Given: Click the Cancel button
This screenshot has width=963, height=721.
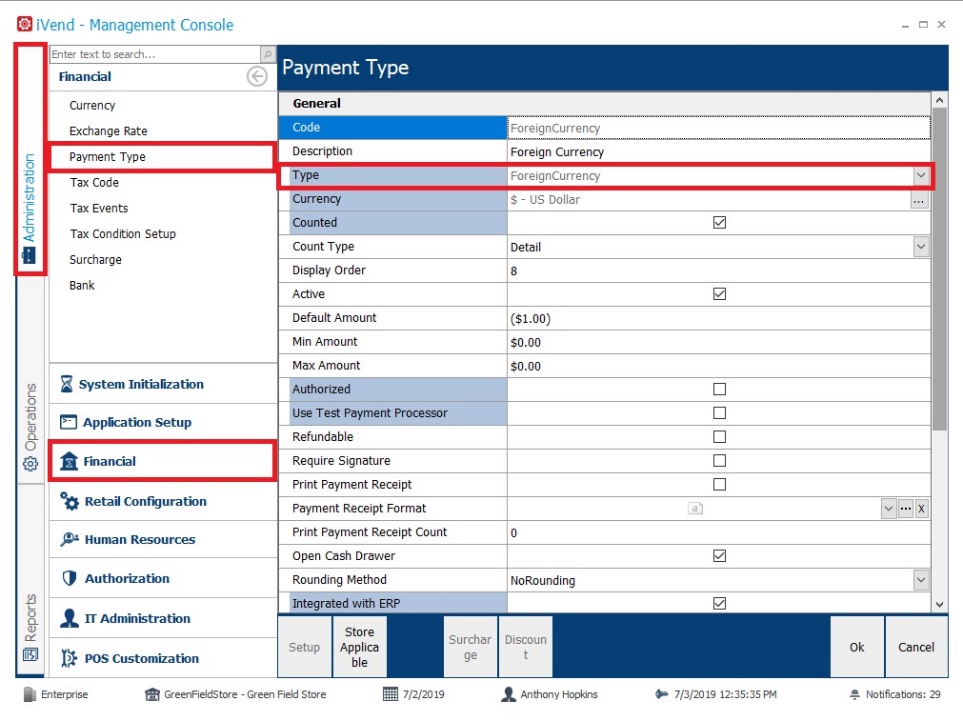Looking at the screenshot, I should (916, 647).
